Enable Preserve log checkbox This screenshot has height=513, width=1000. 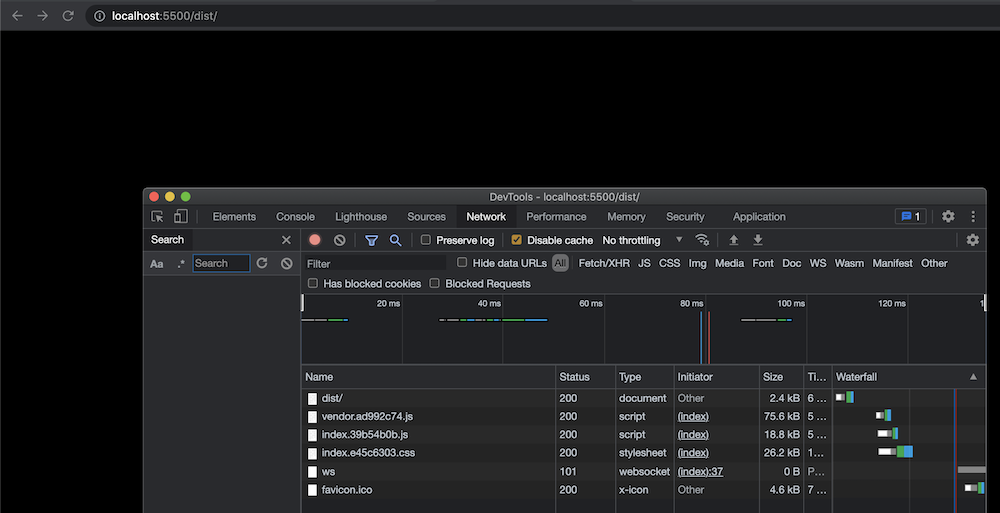click(x=425, y=240)
